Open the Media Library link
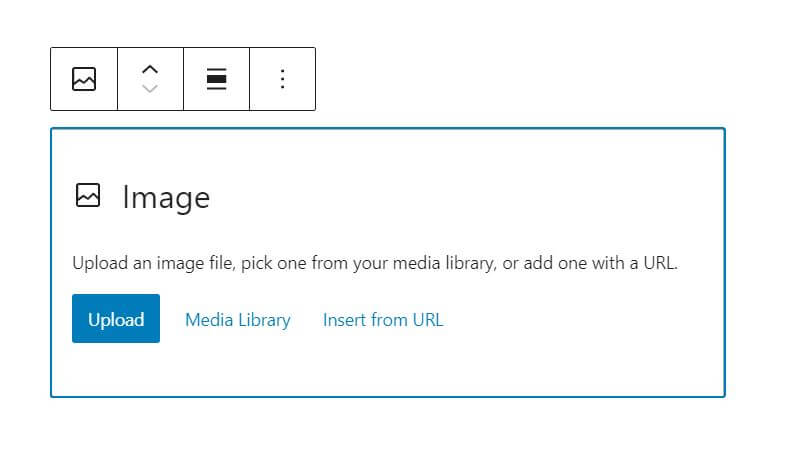This screenshot has width=806, height=465. click(238, 320)
